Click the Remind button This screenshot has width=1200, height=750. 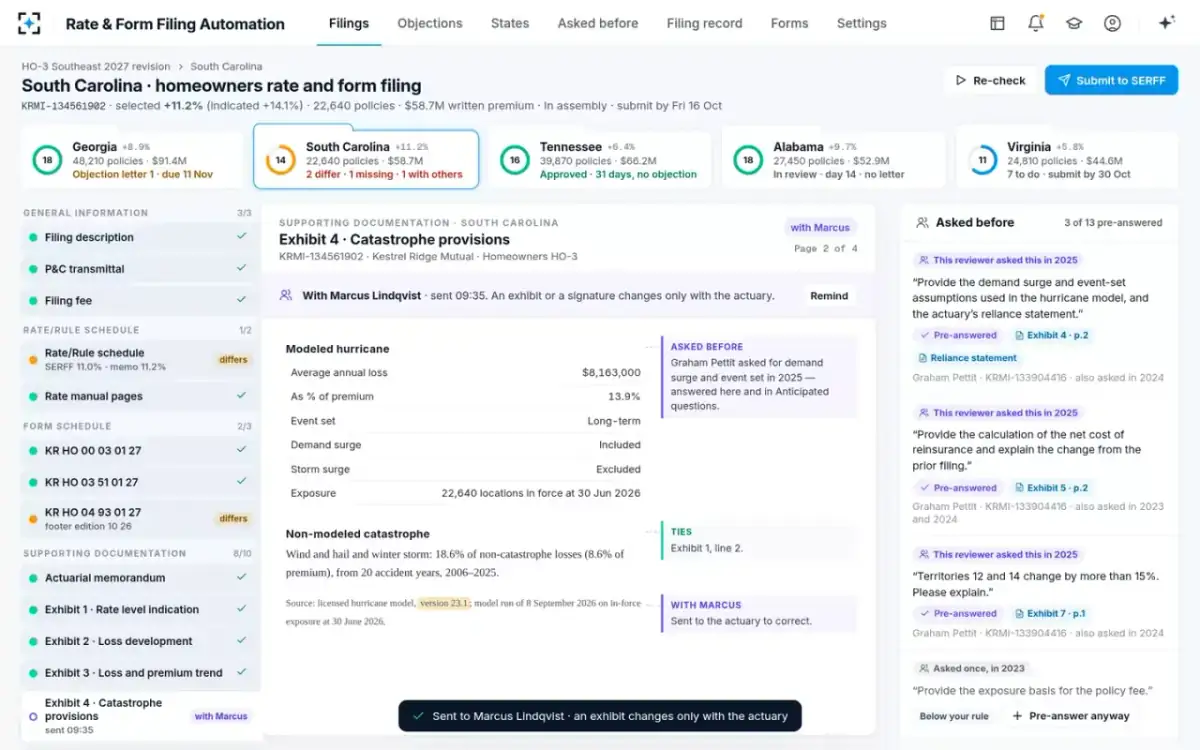829,296
